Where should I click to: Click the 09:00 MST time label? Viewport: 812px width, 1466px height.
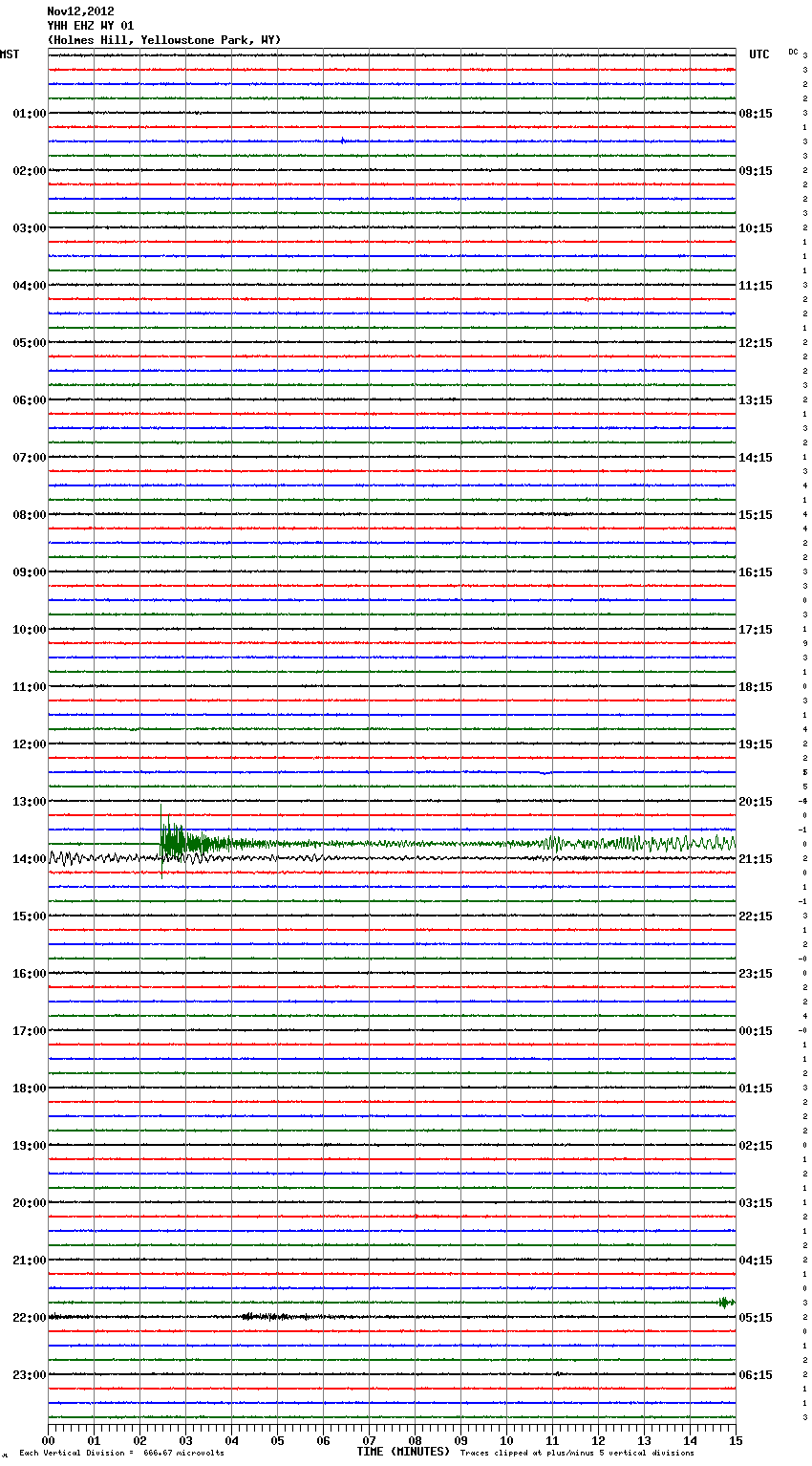(30, 572)
